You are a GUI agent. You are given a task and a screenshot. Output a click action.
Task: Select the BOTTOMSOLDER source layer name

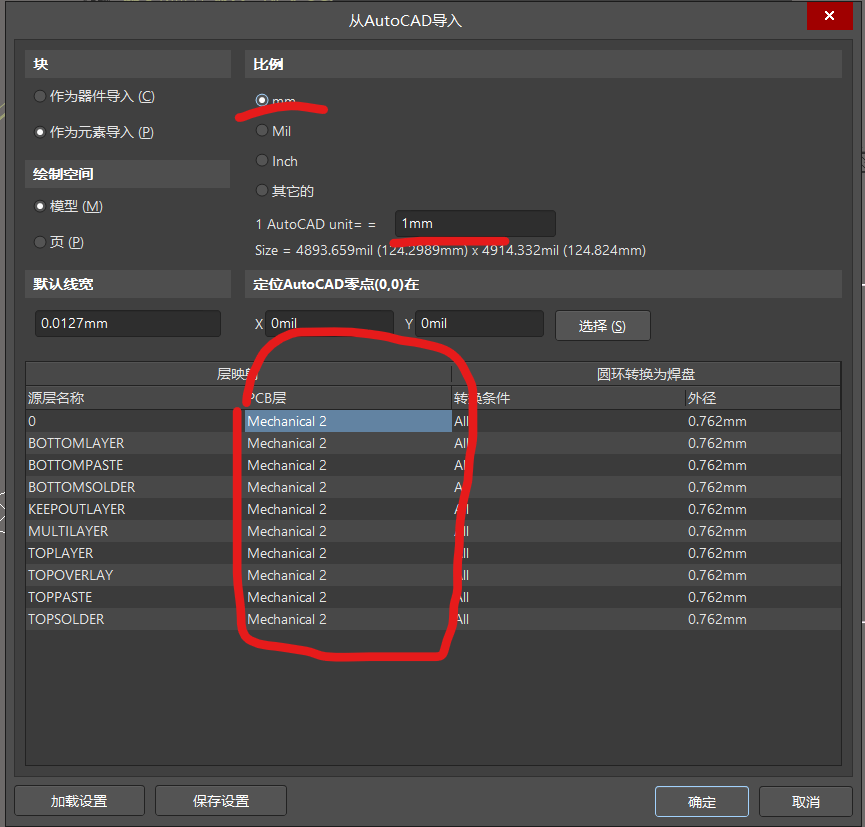click(x=82, y=487)
